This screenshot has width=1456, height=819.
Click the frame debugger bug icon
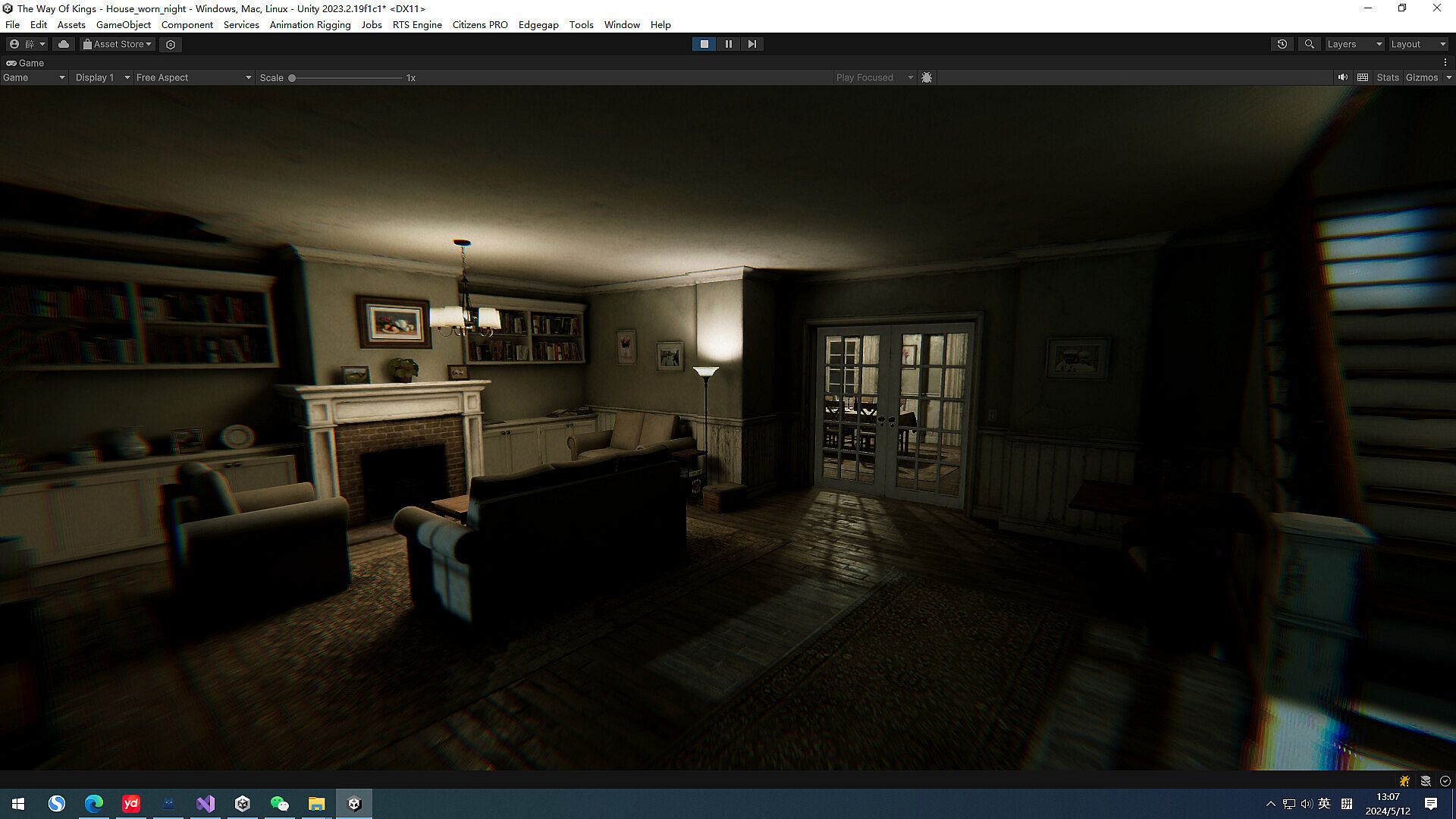926,77
